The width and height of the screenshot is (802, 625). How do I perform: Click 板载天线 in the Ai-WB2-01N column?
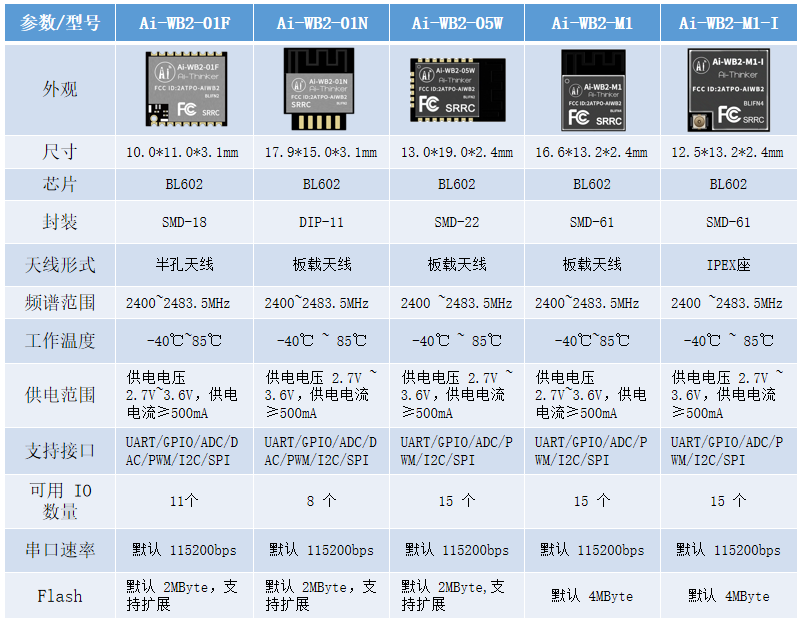pos(322,264)
